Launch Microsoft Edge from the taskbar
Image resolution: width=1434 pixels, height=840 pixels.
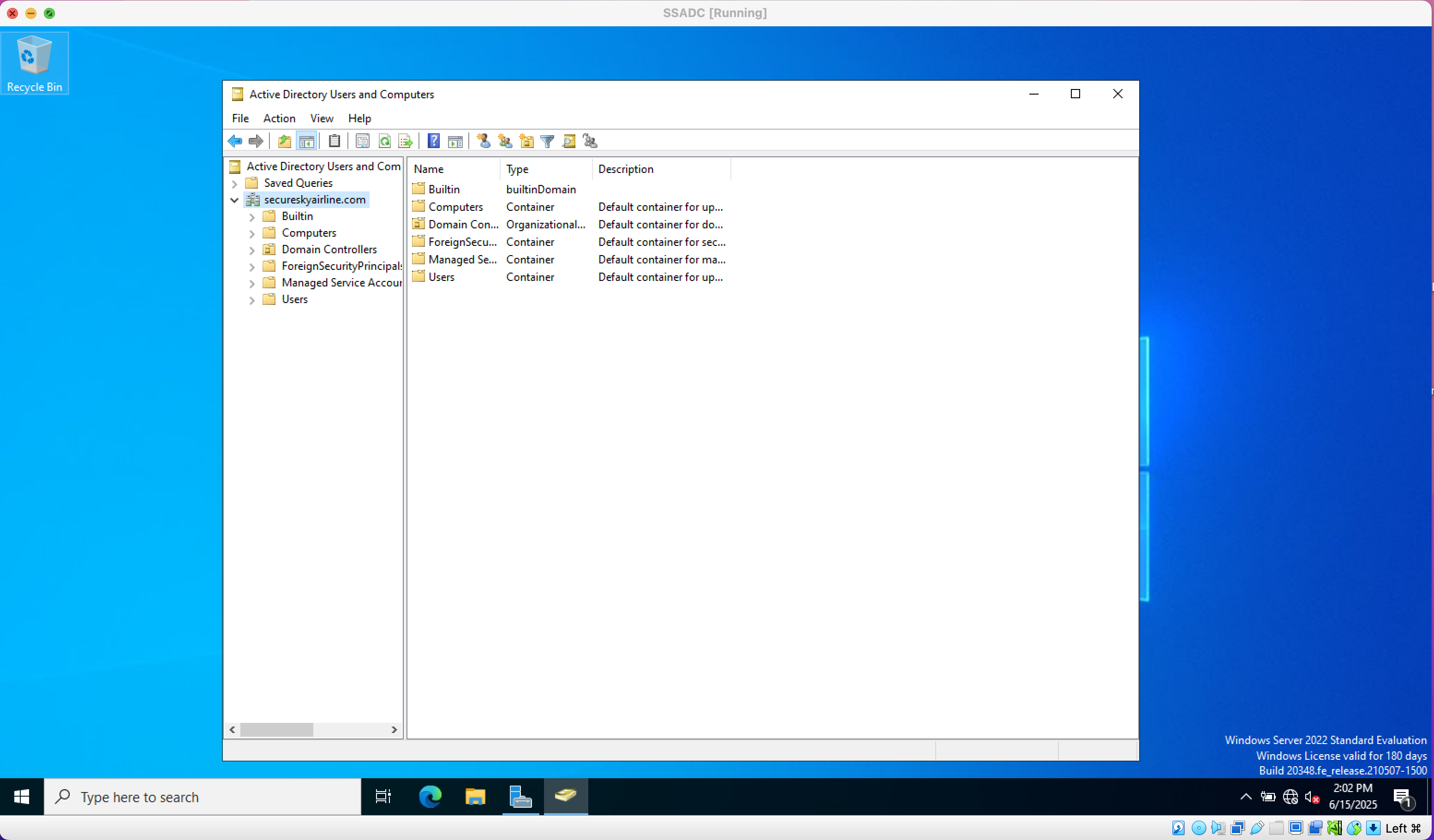[x=430, y=797]
